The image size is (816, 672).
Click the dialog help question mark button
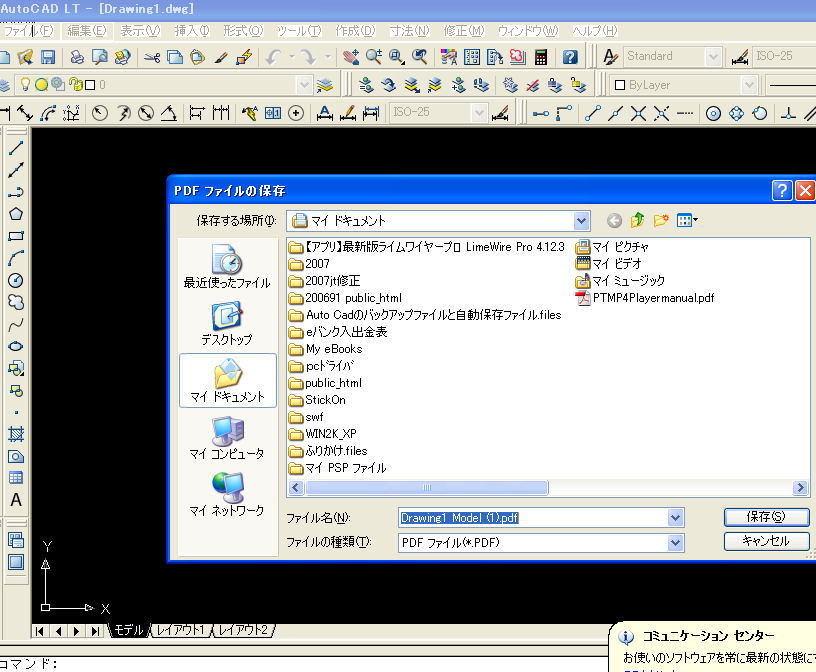coord(782,191)
